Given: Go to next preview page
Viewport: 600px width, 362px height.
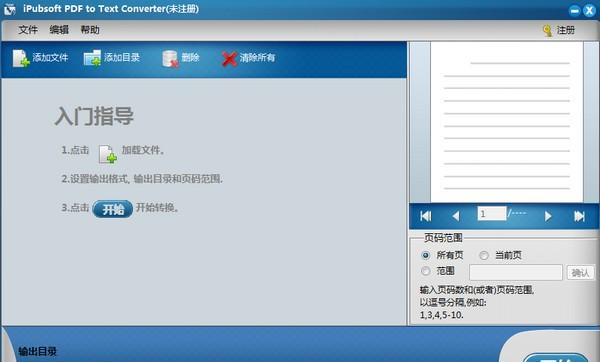Looking at the screenshot, I should point(548,216).
